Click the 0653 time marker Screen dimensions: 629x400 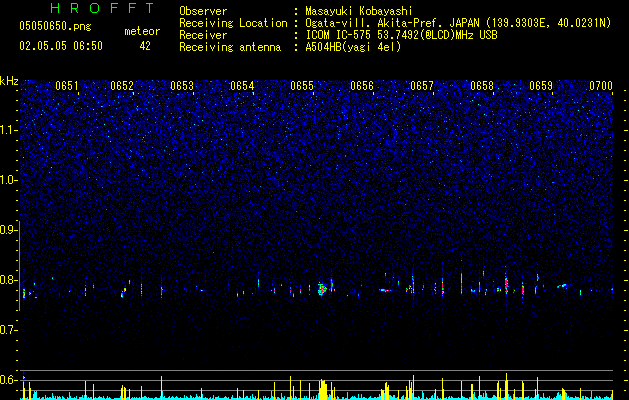pos(182,86)
